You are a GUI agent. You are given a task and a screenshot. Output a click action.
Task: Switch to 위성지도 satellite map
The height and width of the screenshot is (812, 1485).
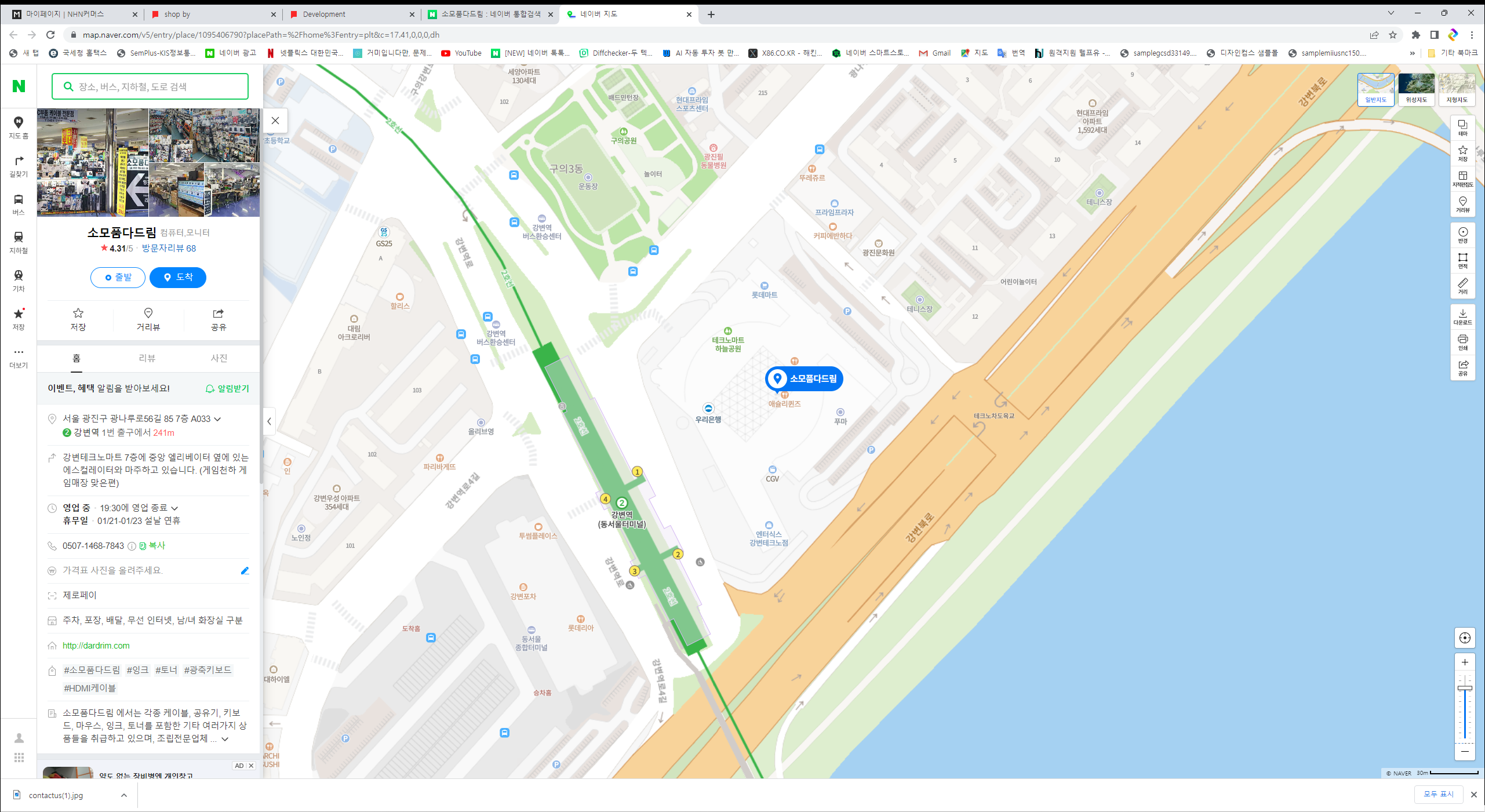click(x=1416, y=89)
